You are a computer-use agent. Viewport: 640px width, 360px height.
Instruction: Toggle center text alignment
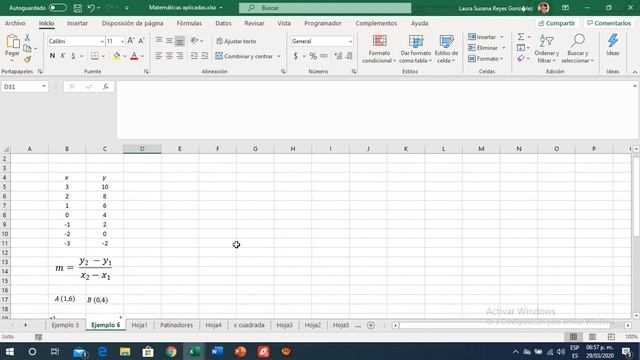(x=169, y=56)
